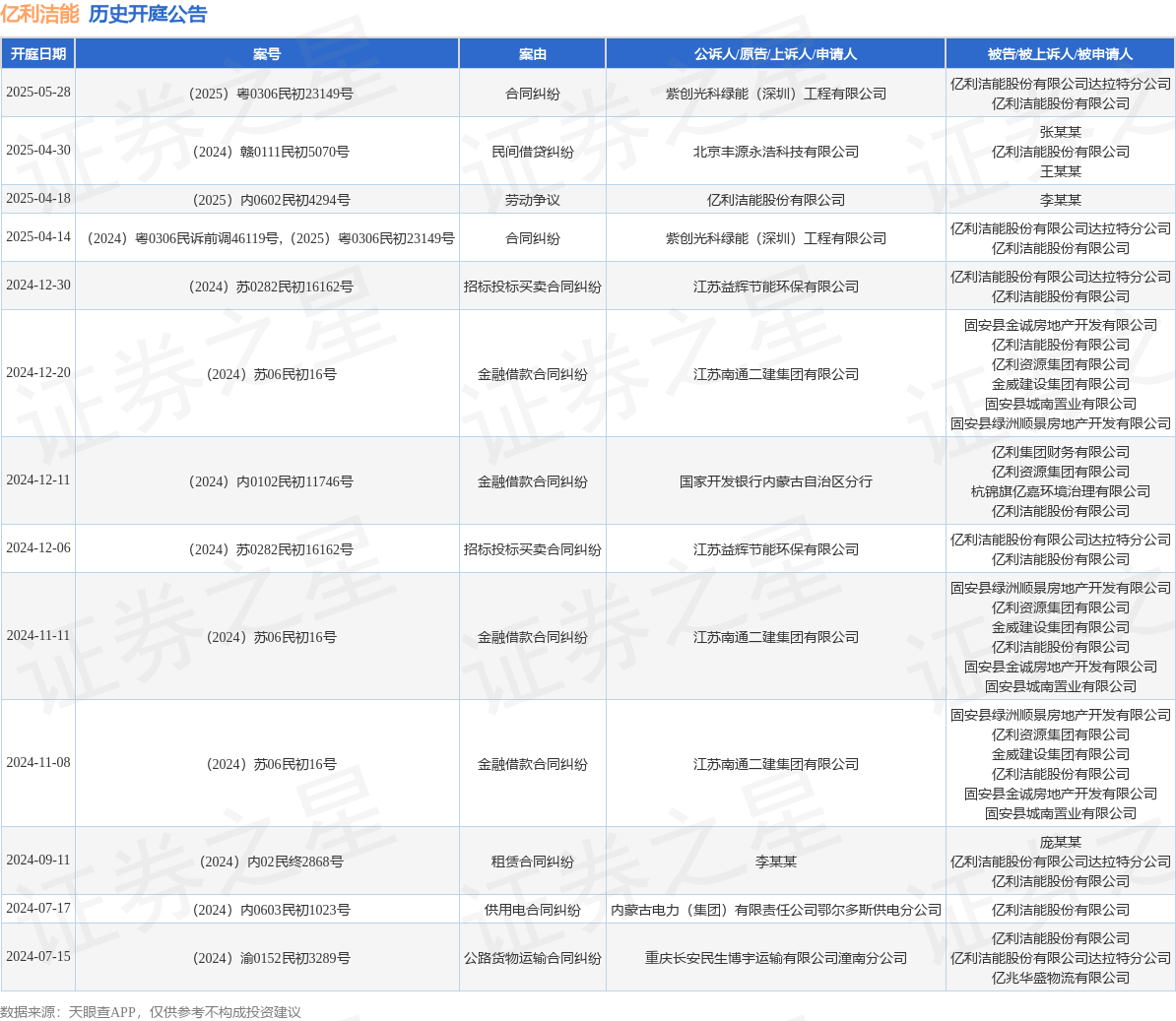
Task: Click the 数据来源 footer note
Action: (x=151, y=1012)
